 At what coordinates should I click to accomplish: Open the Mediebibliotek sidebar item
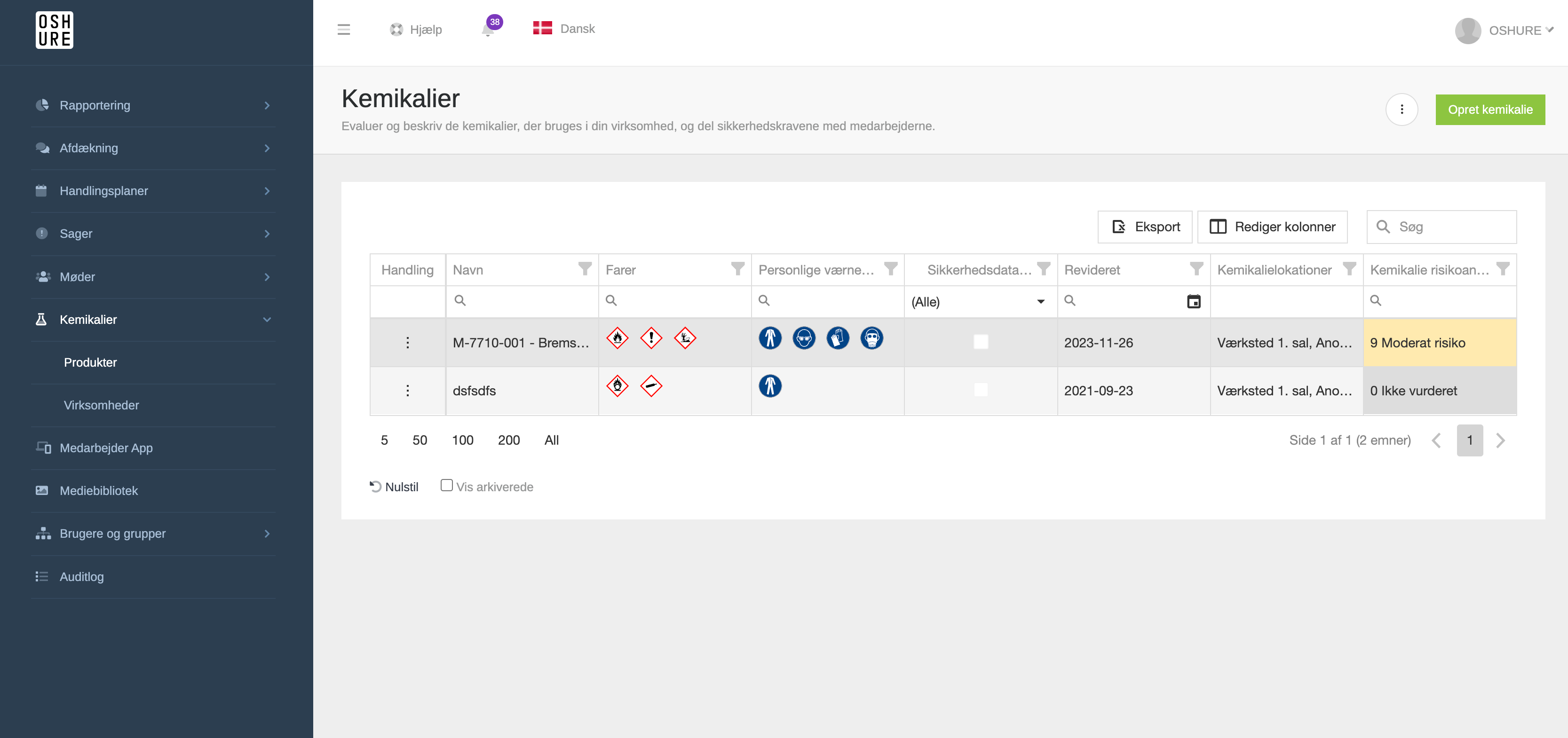(99, 490)
